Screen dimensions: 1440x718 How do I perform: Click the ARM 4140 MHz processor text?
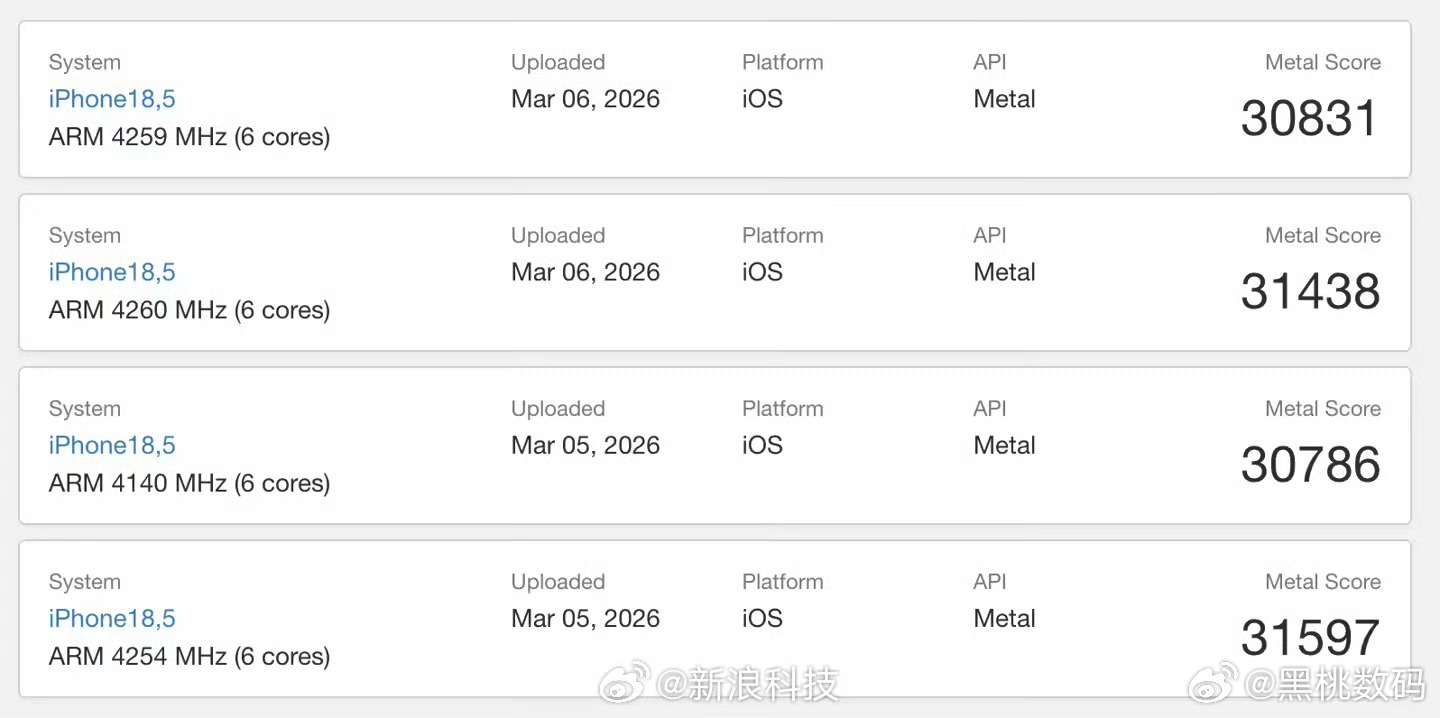click(x=189, y=483)
